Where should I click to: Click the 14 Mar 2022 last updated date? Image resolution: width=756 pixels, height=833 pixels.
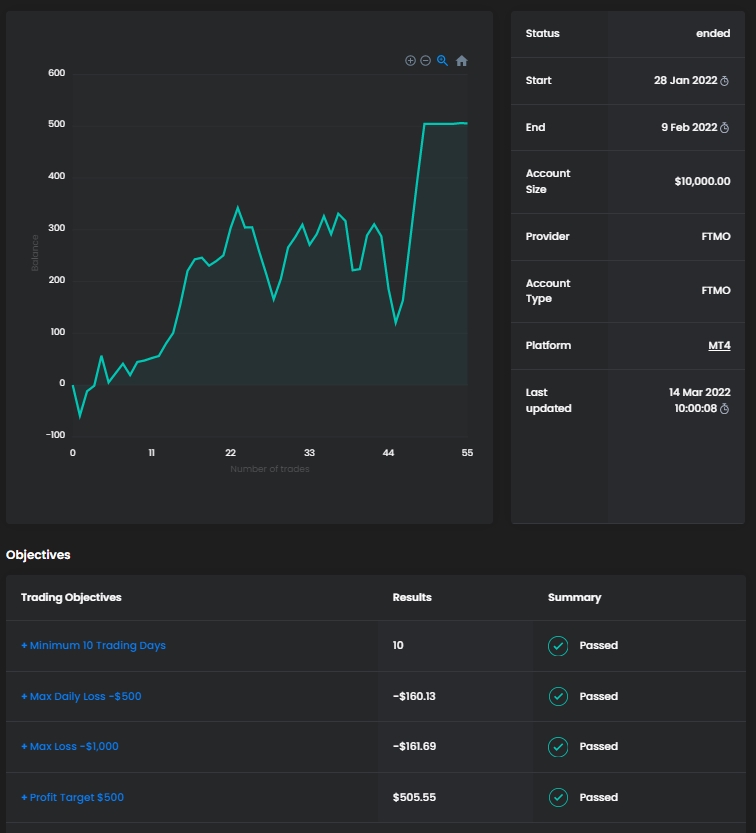coord(700,392)
